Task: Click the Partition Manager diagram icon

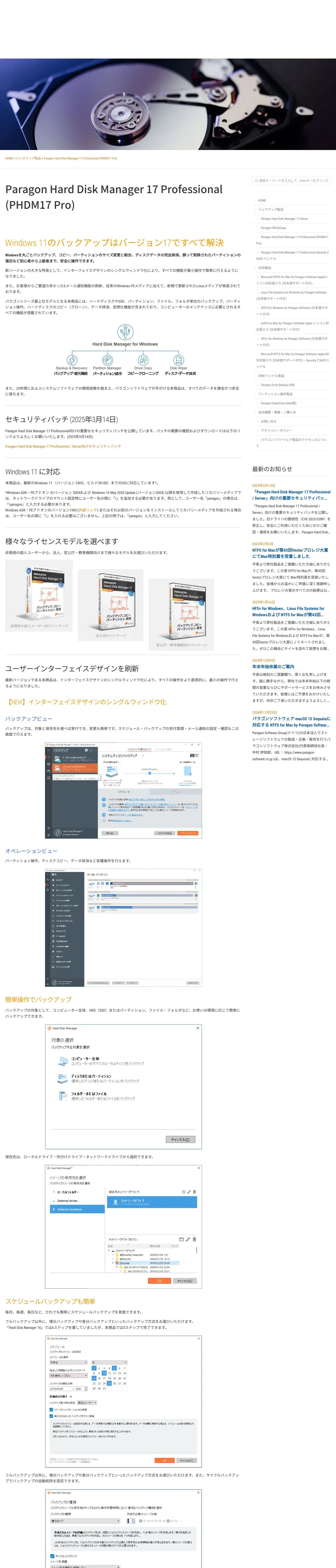Action: [x=107, y=360]
